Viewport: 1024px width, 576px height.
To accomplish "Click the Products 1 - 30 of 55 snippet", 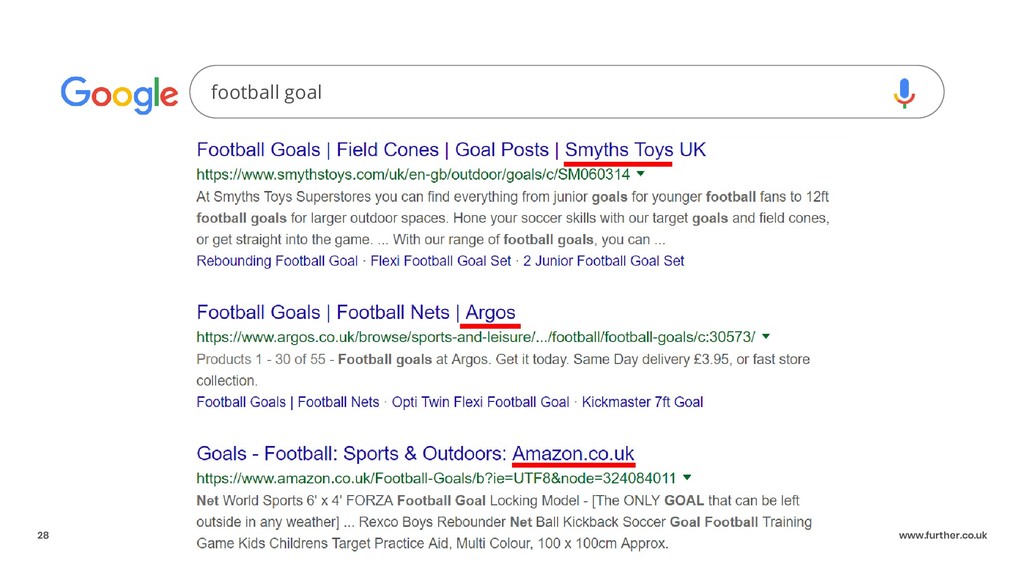I will (x=503, y=370).
